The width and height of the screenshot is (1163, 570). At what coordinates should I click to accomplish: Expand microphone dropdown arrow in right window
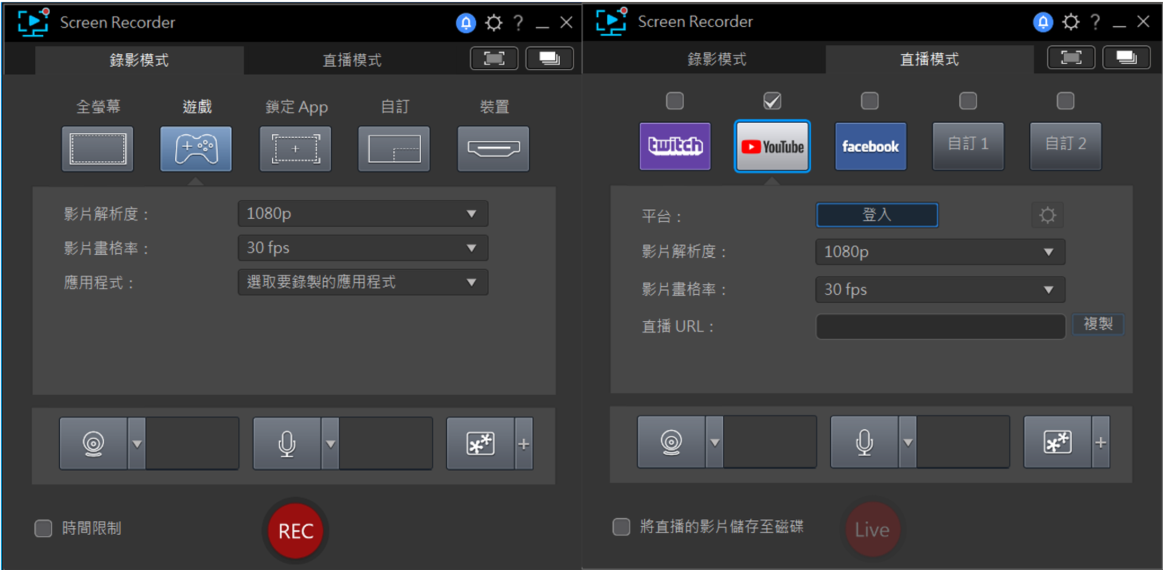(x=908, y=442)
